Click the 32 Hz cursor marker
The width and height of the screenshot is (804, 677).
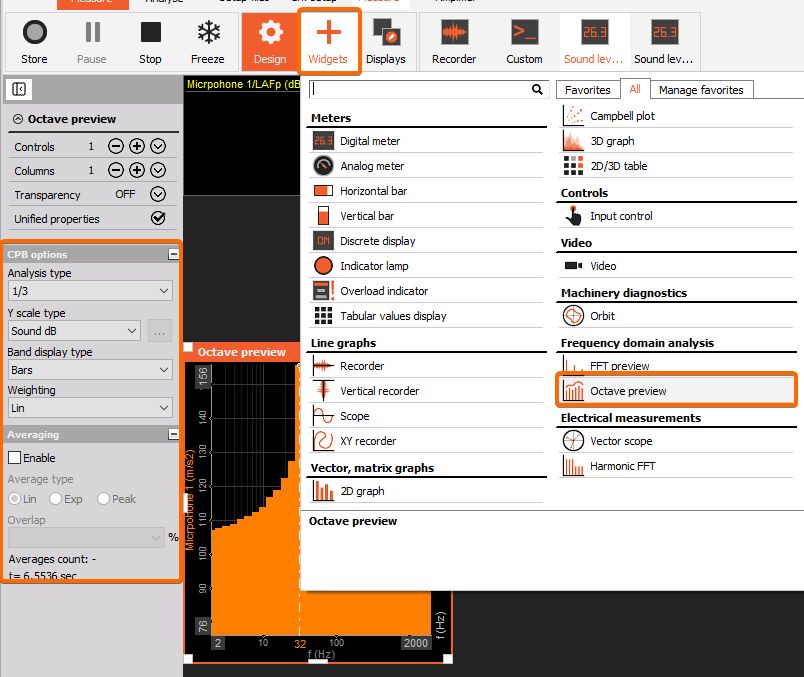(300, 644)
